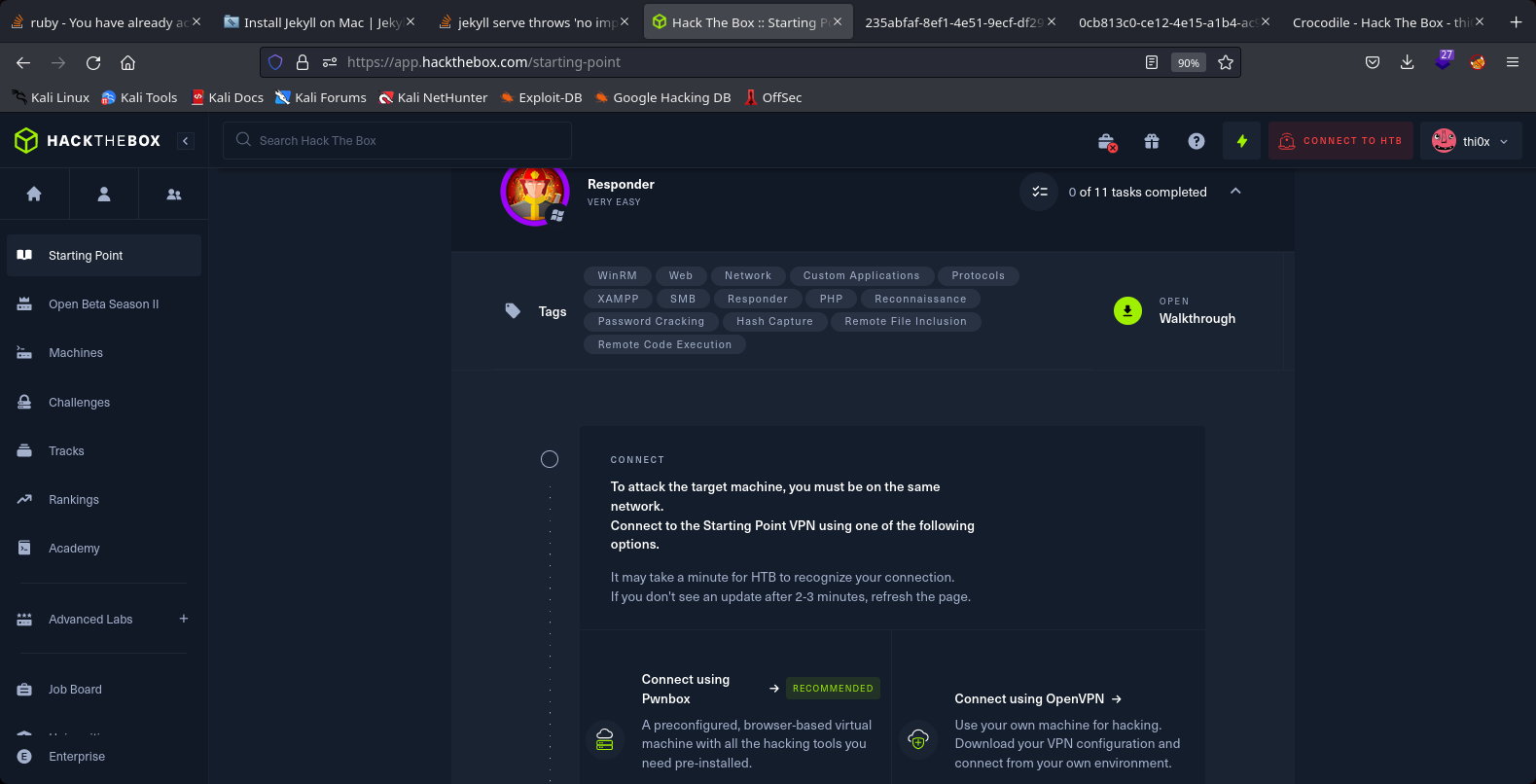
Task: Click the toolbox icon with red badge
Action: pos(1107,142)
